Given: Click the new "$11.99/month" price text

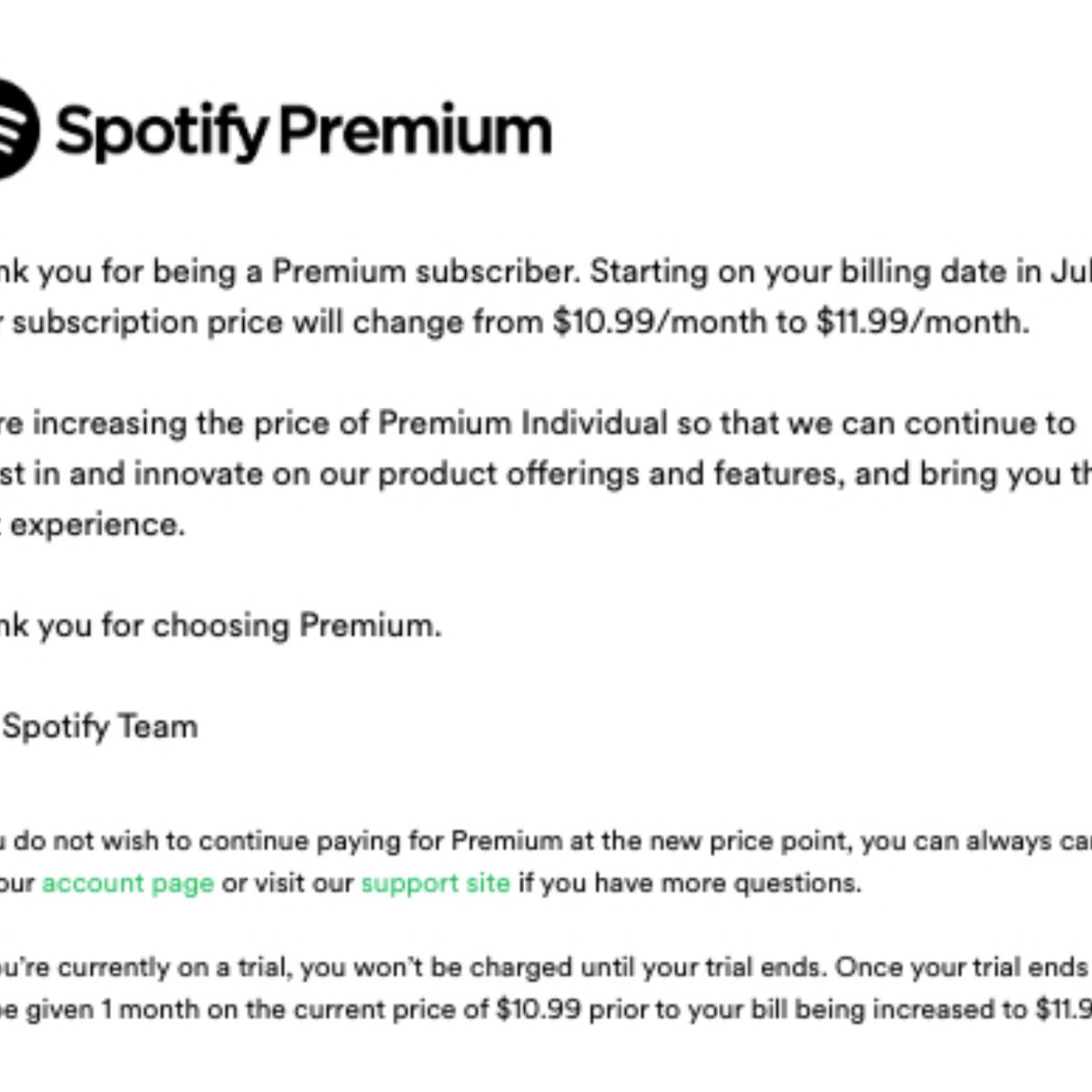Looking at the screenshot, I should (922, 322).
